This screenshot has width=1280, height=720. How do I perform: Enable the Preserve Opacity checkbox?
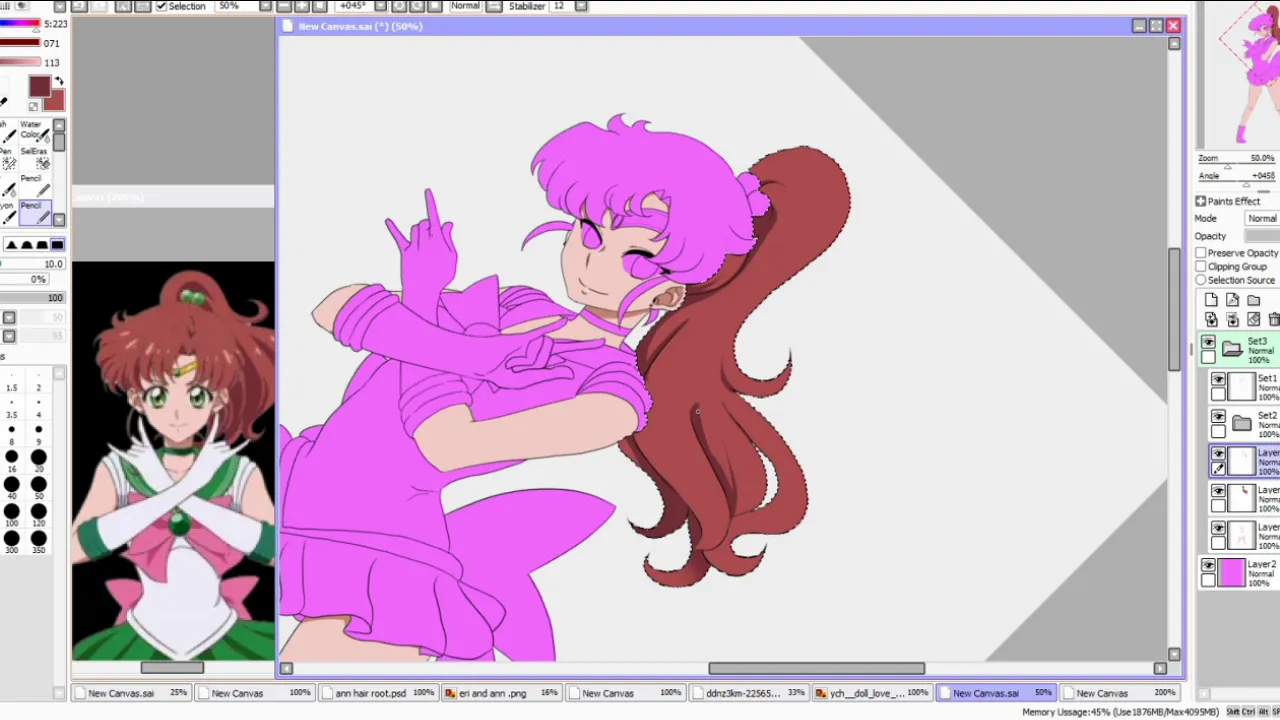pyautogui.click(x=1201, y=253)
